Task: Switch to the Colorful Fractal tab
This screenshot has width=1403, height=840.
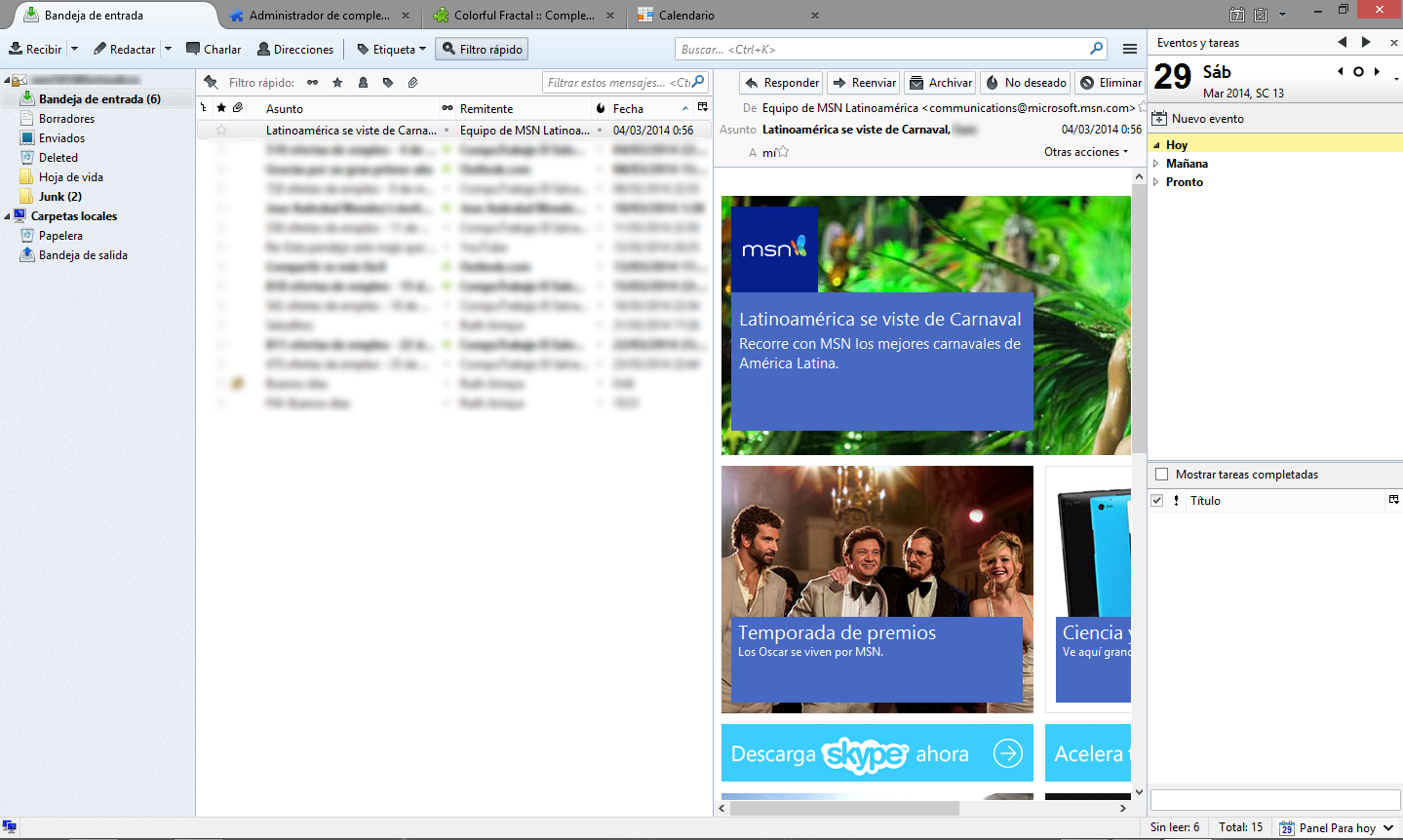Action: [525, 16]
